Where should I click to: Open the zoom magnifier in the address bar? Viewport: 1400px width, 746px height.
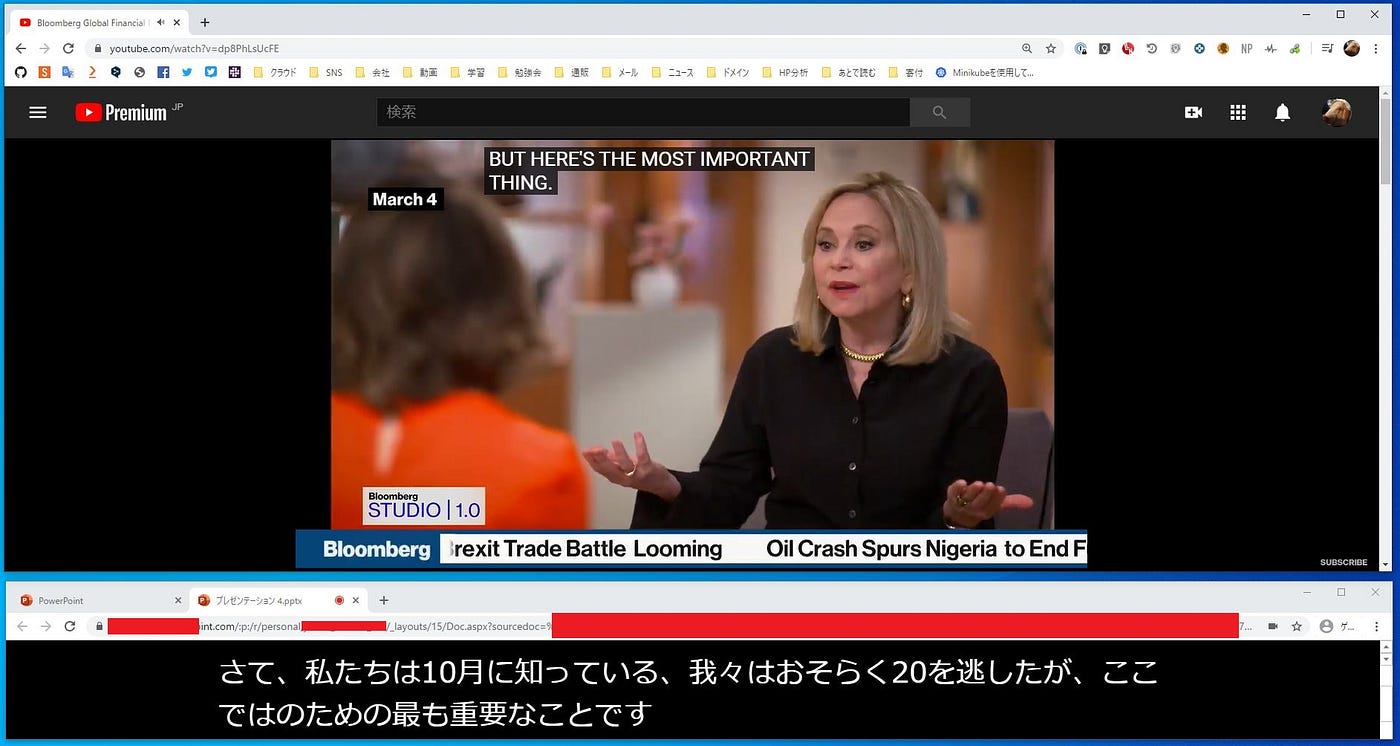pos(1027,48)
